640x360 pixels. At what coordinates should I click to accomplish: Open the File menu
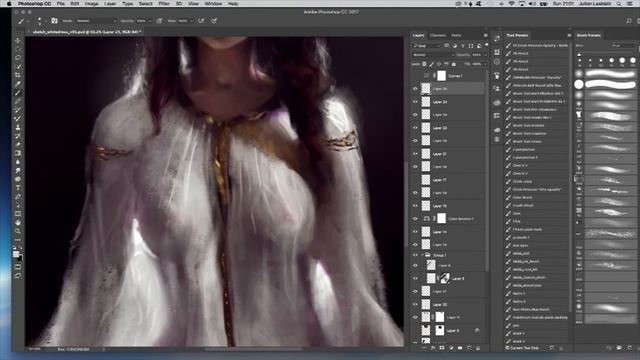[60, 4]
